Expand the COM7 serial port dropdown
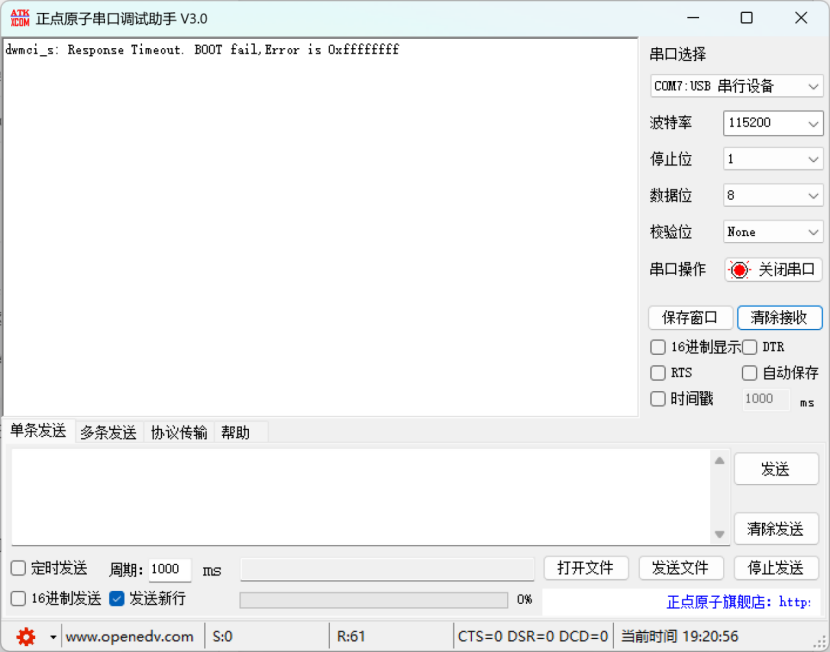Screen dimensions: 830x652 [x=737, y=86]
